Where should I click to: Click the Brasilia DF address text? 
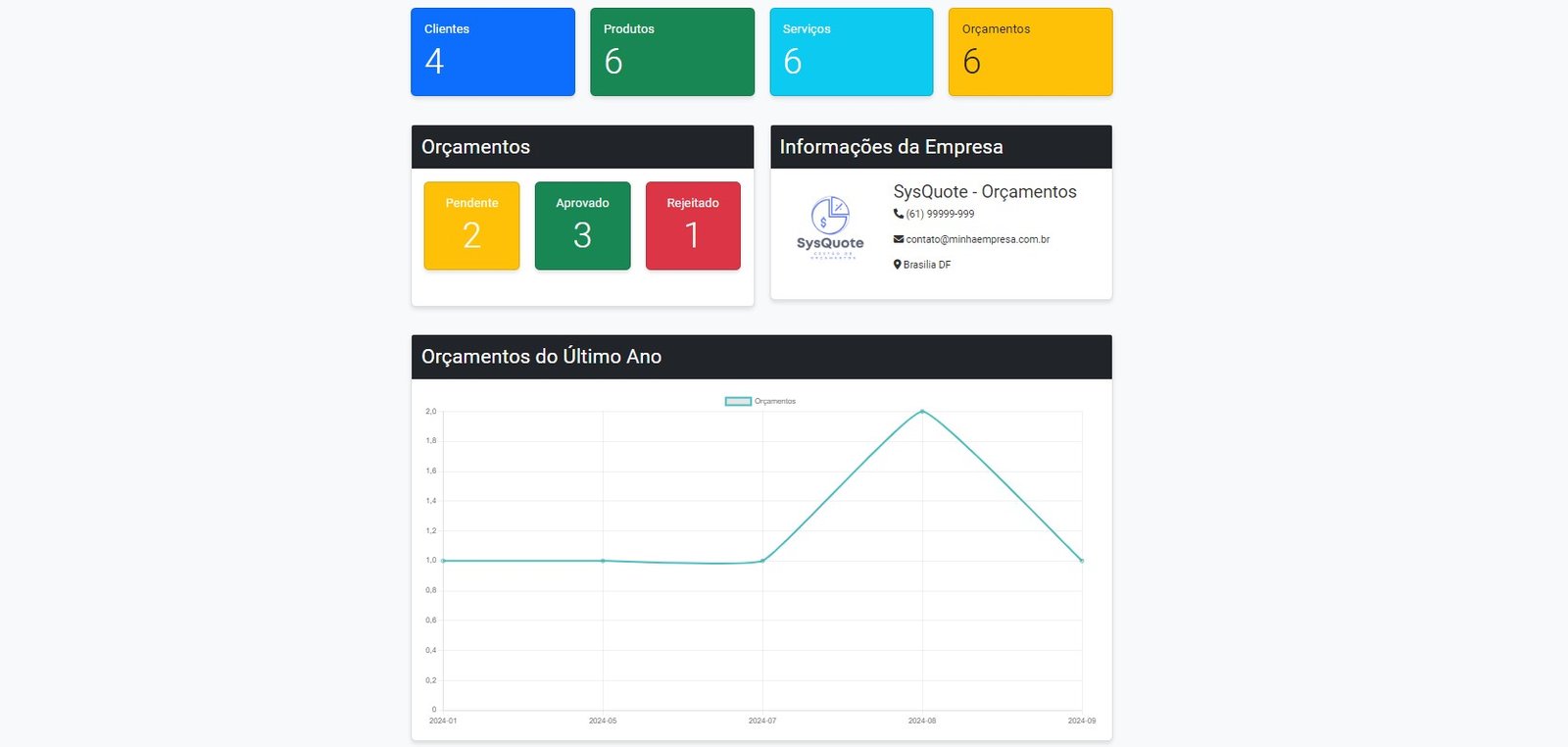pyautogui.click(x=927, y=265)
